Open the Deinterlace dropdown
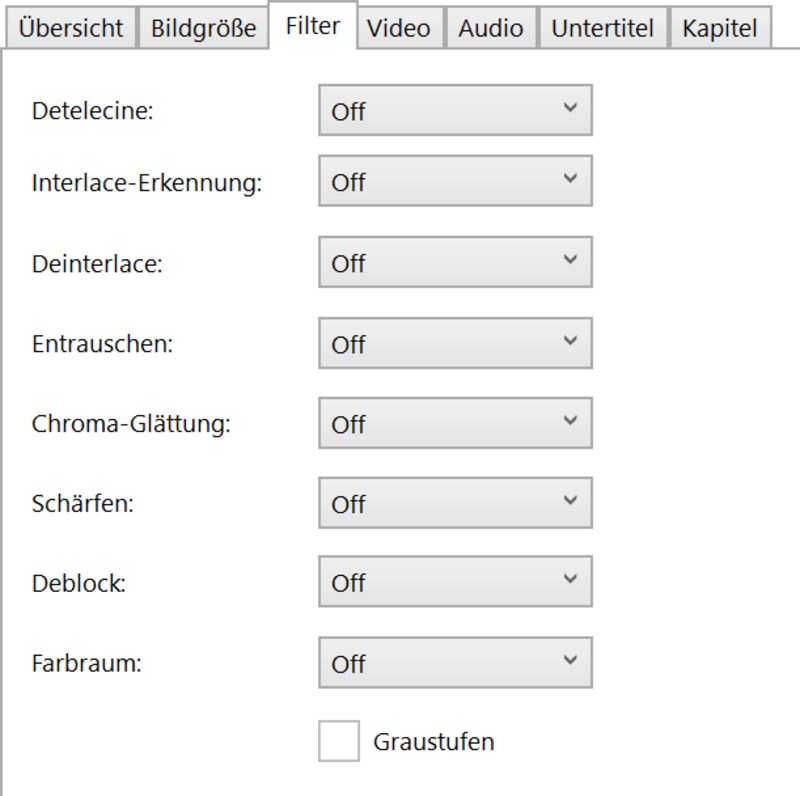The image size is (800, 796). (453, 262)
